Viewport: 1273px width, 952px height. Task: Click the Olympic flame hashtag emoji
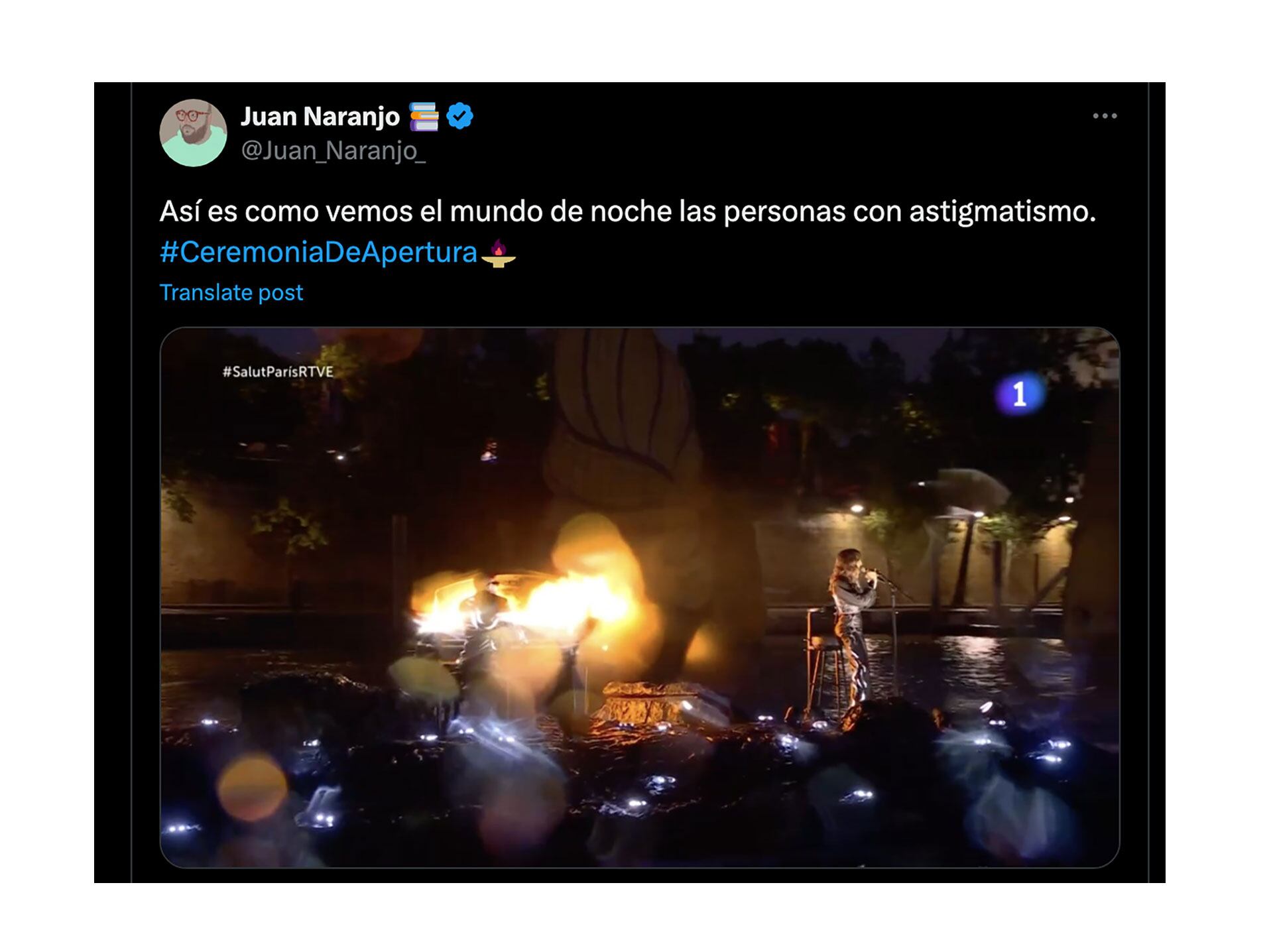499,253
